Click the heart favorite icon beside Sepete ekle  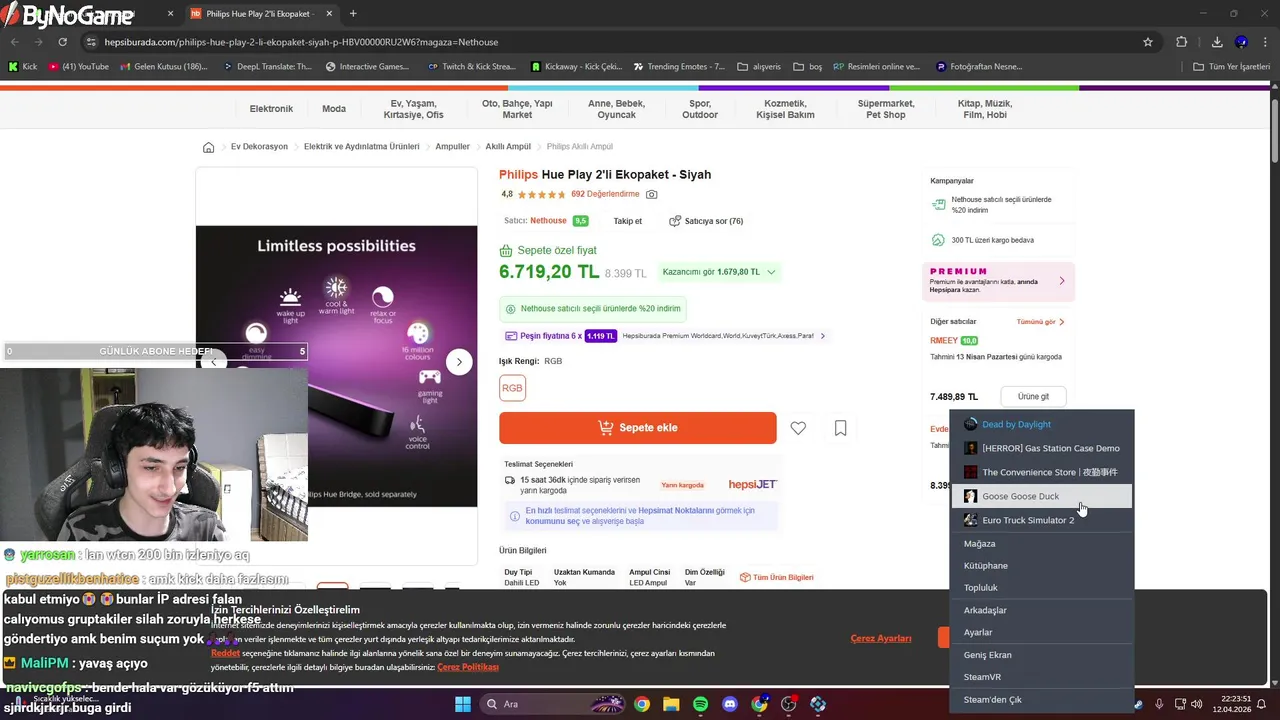click(798, 428)
